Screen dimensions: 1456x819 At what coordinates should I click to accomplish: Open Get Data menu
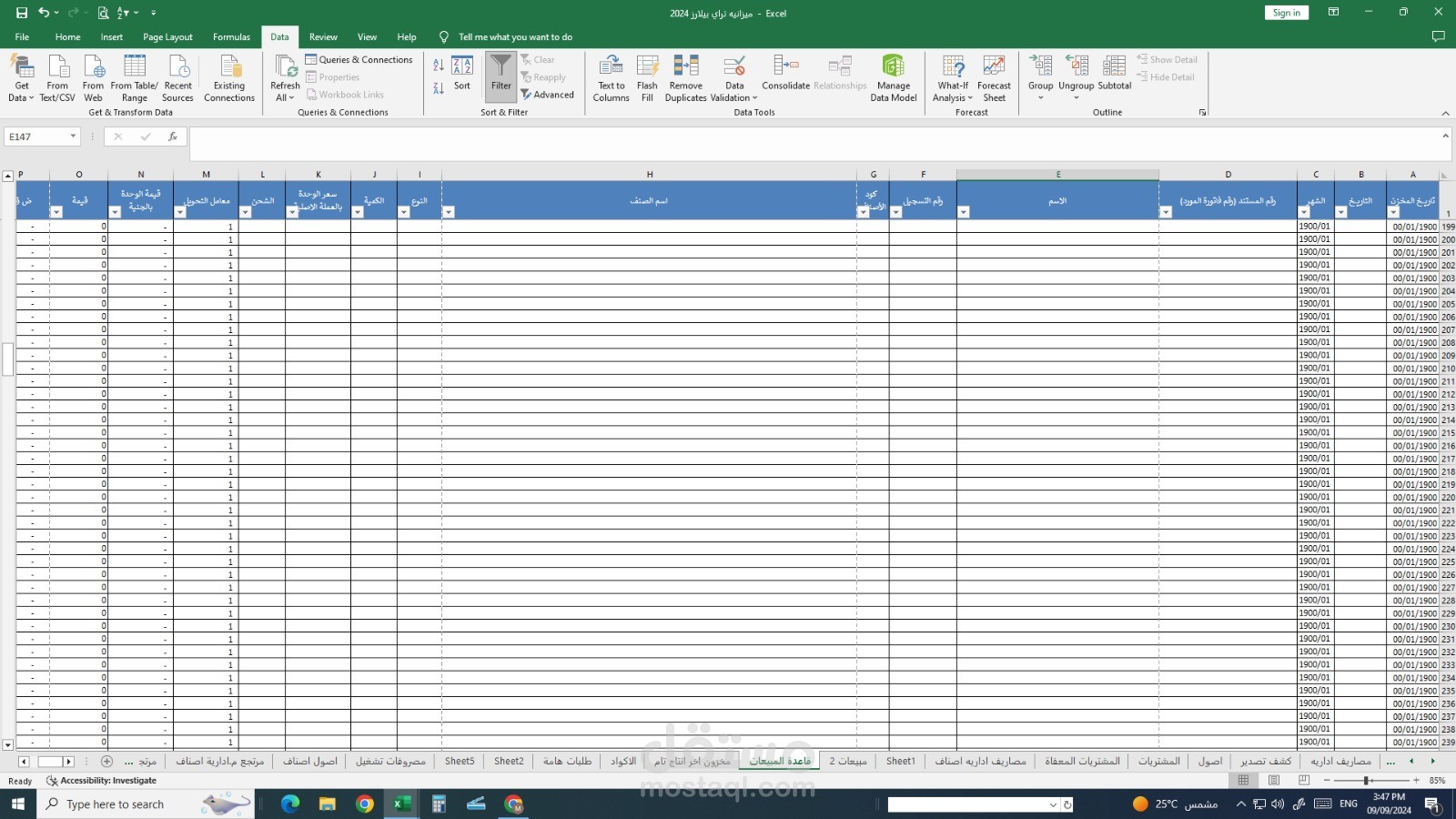[x=21, y=78]
